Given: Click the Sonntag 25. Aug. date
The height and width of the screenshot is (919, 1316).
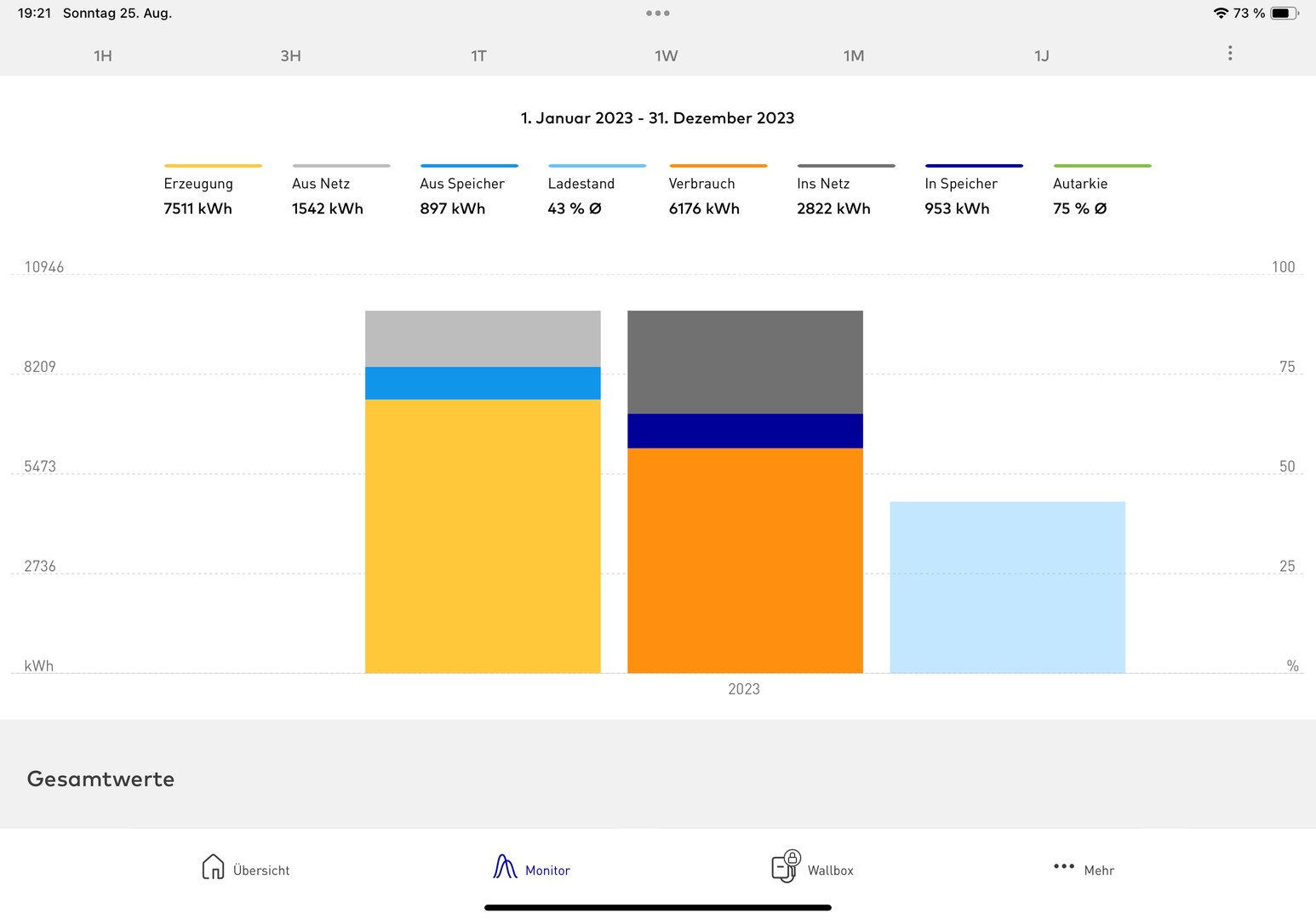Looking at the screenshot, I should 117,13.
